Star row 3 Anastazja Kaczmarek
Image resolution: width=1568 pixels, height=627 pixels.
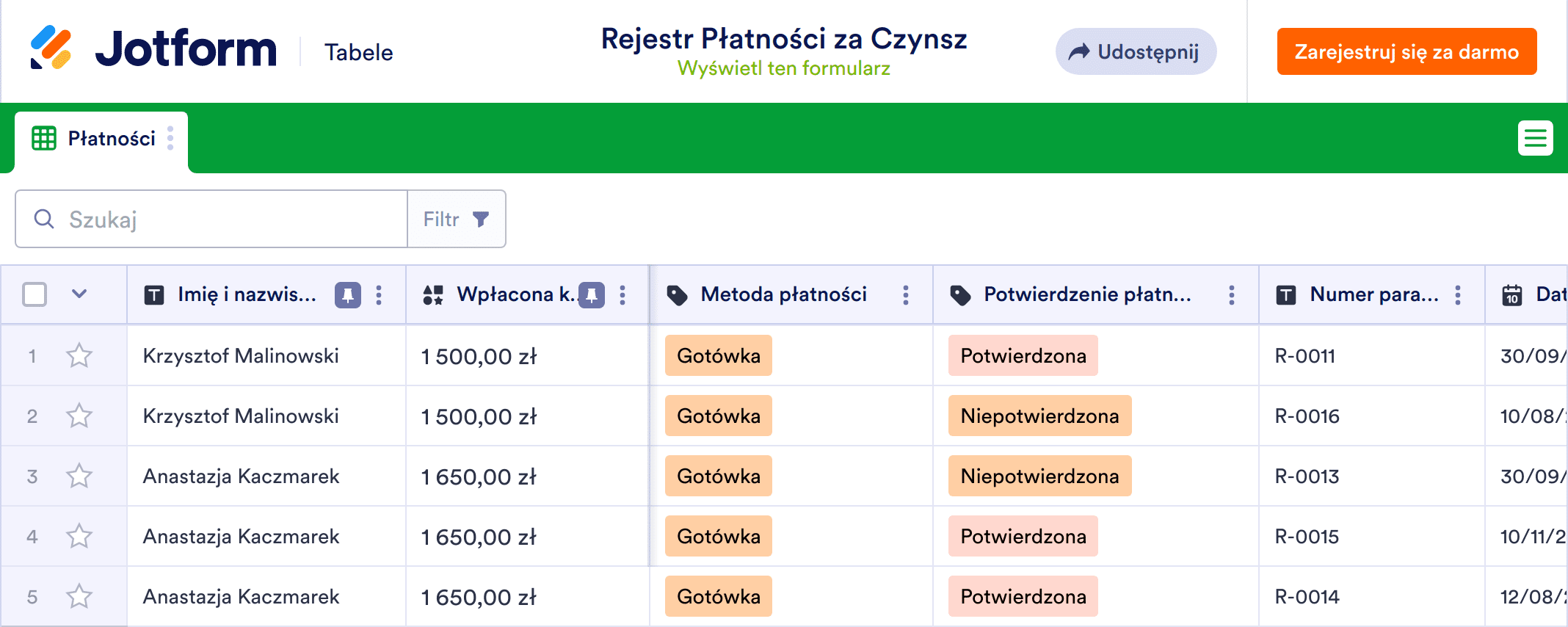point(79,476)
